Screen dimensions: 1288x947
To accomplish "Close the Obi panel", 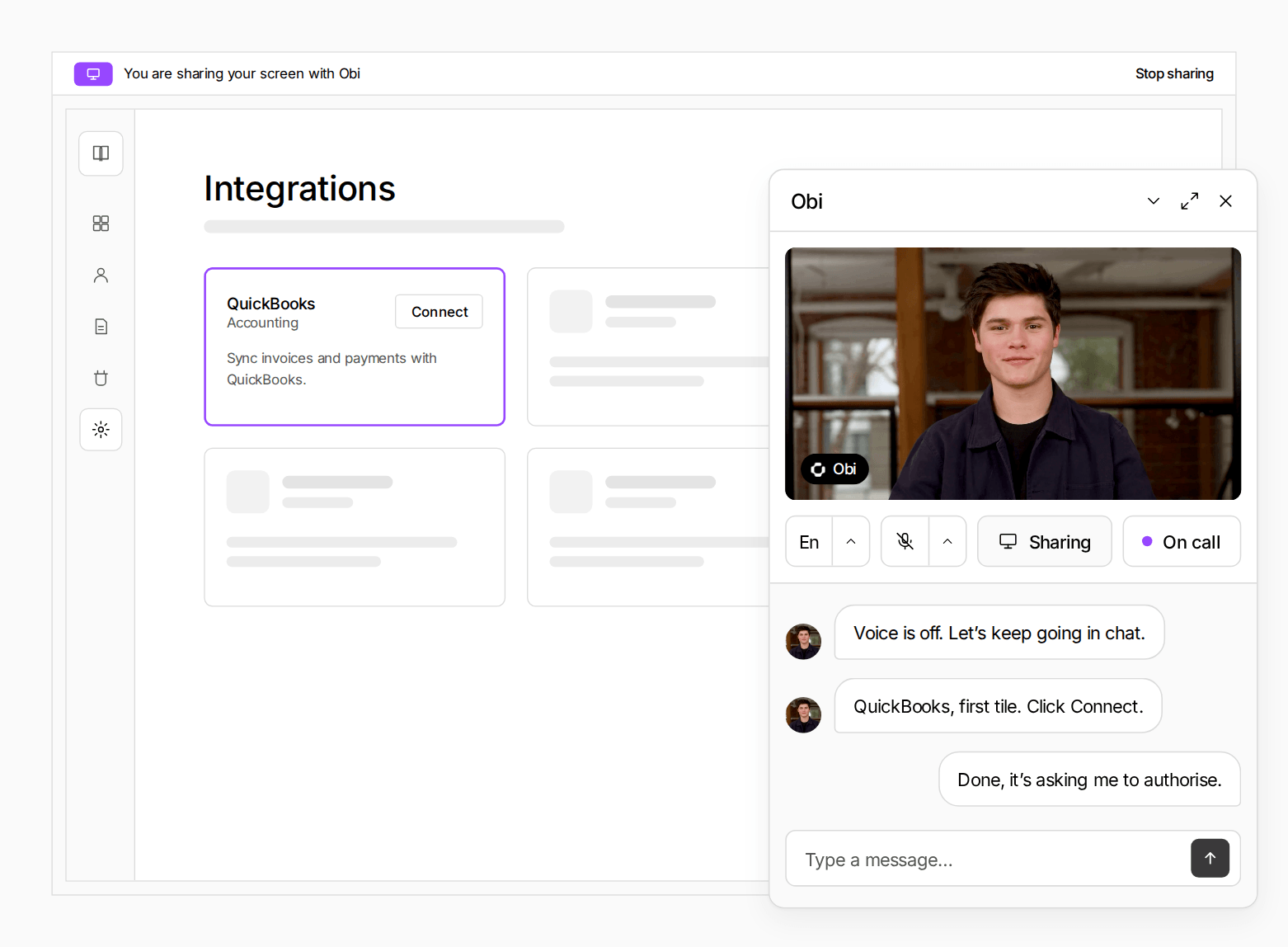I will (1225, 201).
